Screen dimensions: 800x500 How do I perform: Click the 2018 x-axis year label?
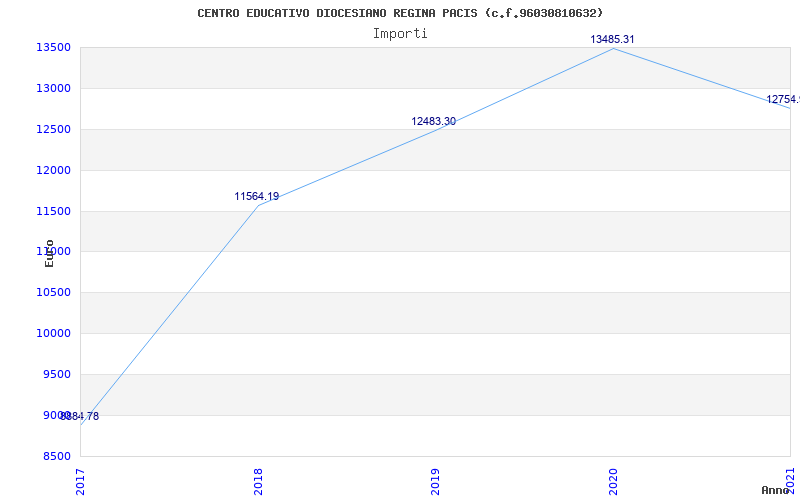pos(258,479)
